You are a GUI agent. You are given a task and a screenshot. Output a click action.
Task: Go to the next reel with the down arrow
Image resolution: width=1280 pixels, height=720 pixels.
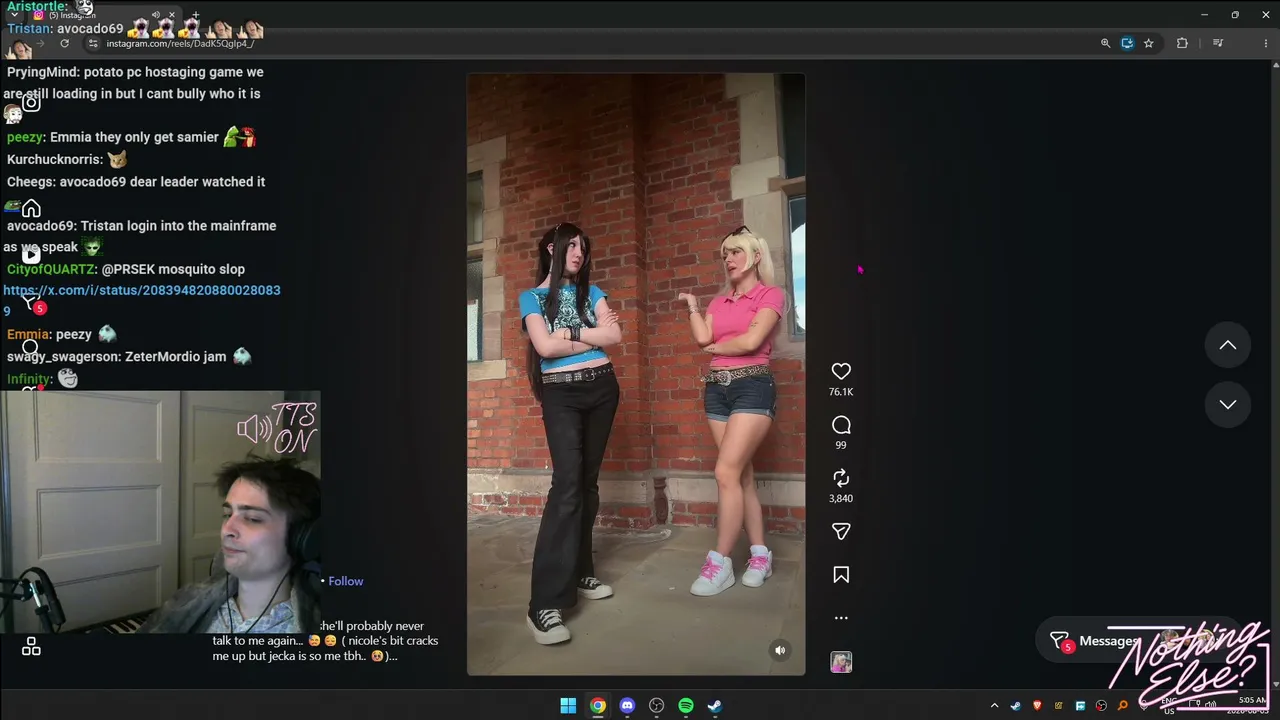pyautogui.click(x=1228, y=404)
